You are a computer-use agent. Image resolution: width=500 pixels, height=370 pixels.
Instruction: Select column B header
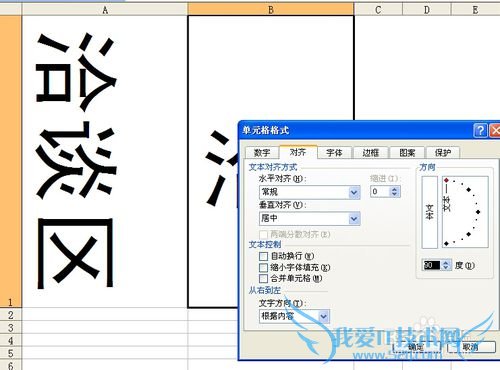(271, 10)
